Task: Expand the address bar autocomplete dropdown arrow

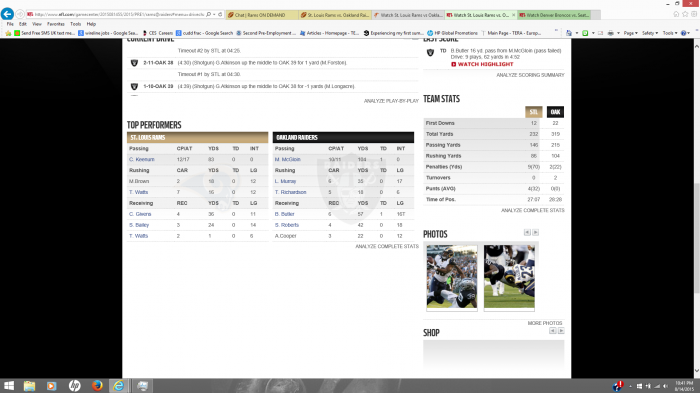Action: pyautogui.click(x=214, y=14)
